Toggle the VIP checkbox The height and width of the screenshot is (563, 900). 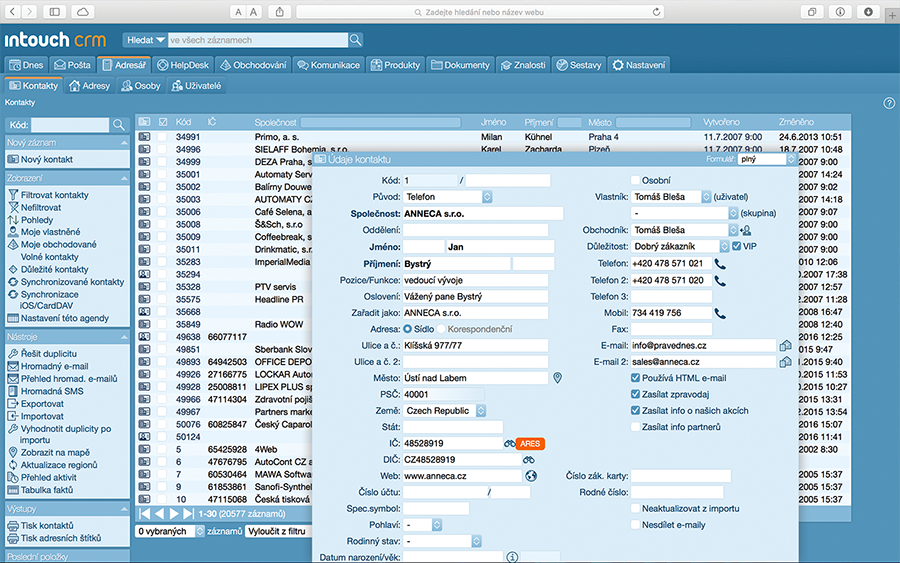click(737, 246)
